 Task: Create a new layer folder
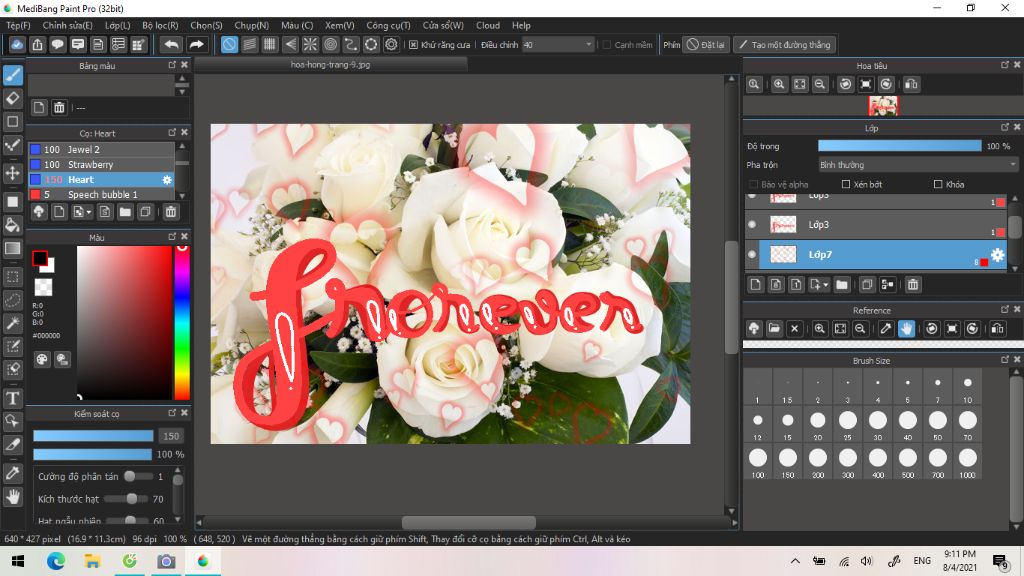842,285
